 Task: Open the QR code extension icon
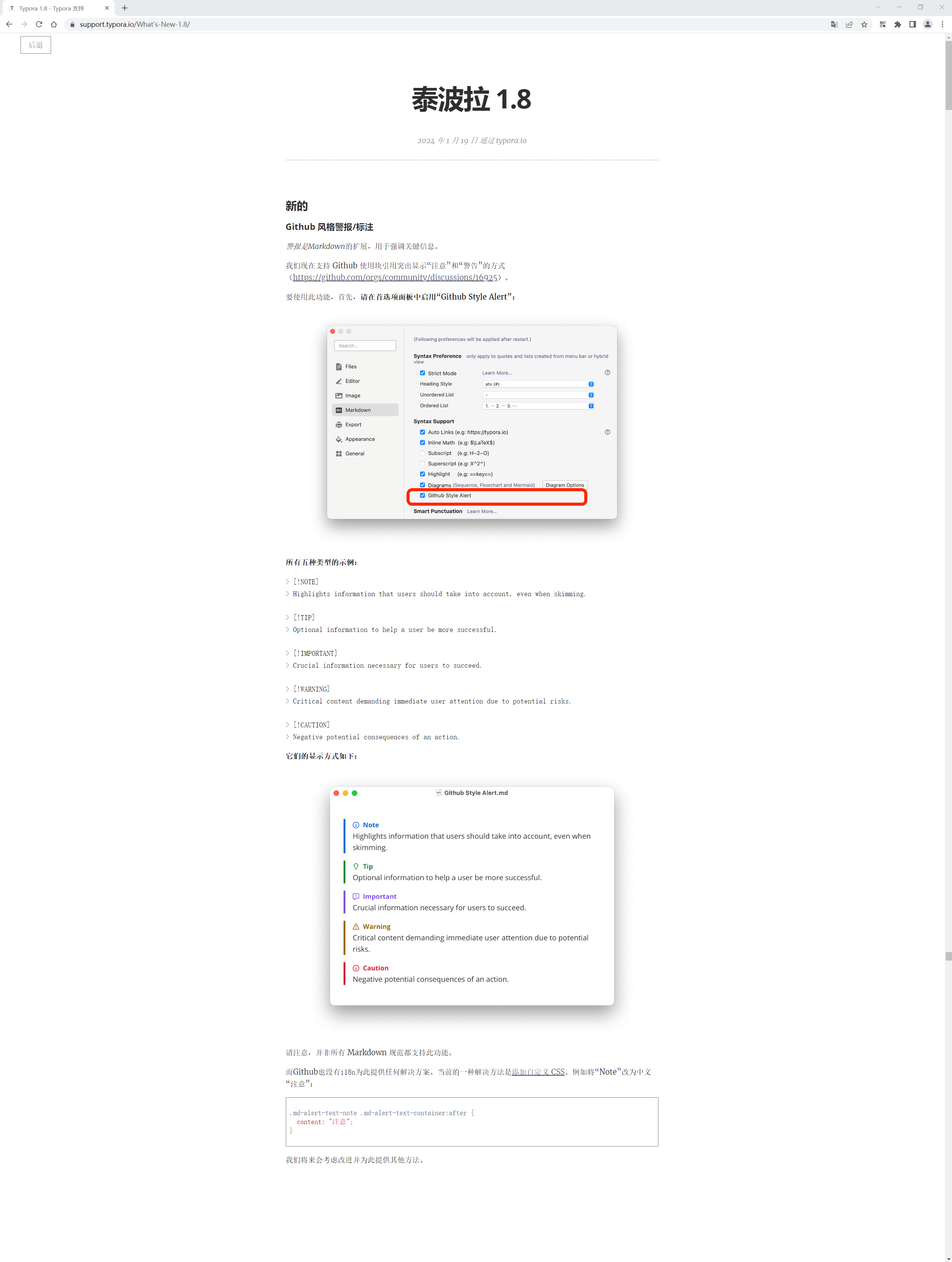coord(883,25)
